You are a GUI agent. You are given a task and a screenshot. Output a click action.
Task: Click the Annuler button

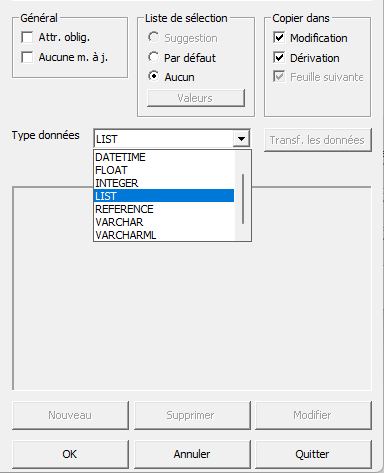[x=192, y=454]
